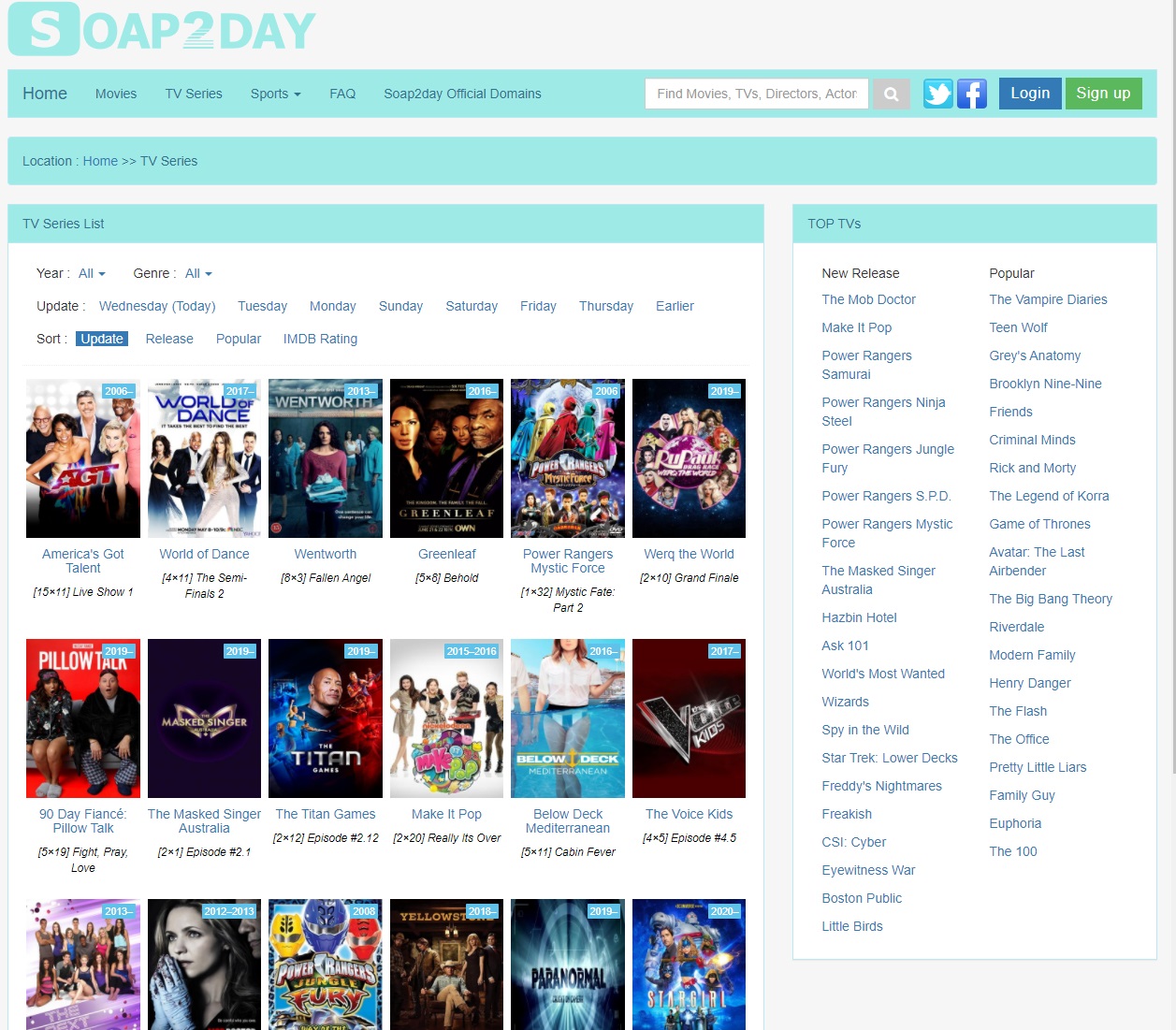The image size is (1176, 1030).
Task: Open The Mob Doctor in New Release
Action: pyautogui.click(x=868, y=299)
